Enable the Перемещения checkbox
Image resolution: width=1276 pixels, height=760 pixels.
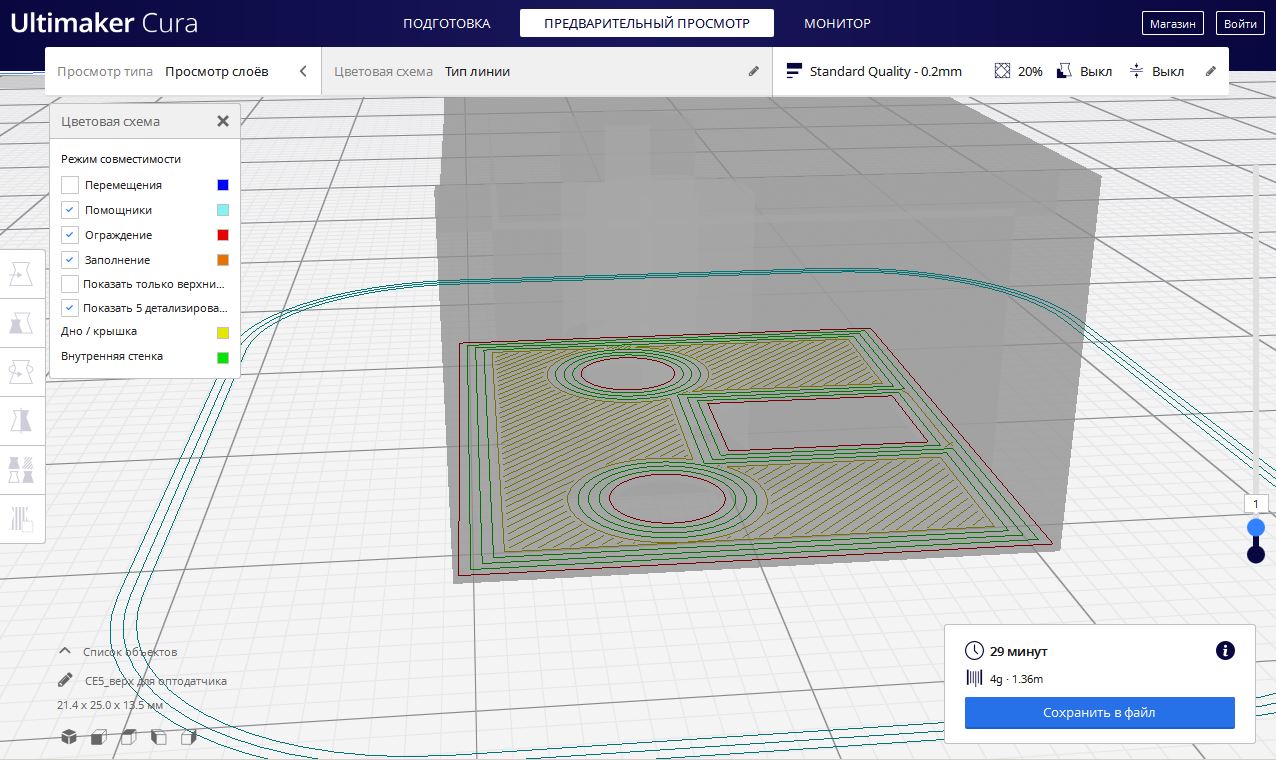click(x=70, y=185)
